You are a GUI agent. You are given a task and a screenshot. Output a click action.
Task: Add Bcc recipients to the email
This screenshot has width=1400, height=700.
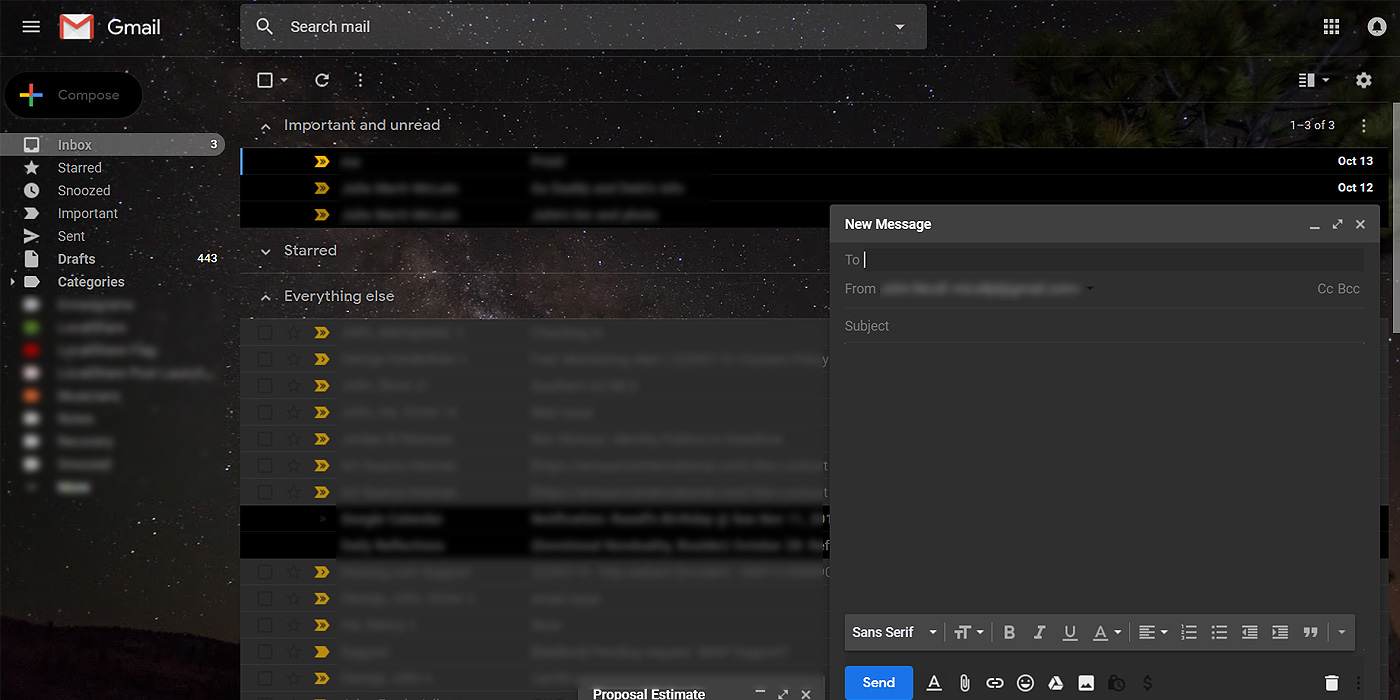(x=1348, y=287)
